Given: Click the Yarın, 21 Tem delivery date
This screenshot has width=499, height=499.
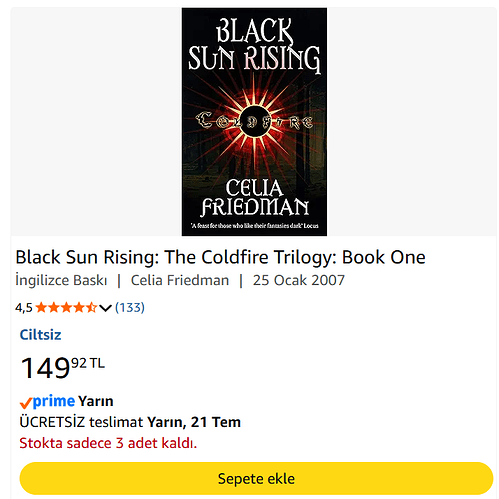Looking at the screenshot, I should coord(194,422).
